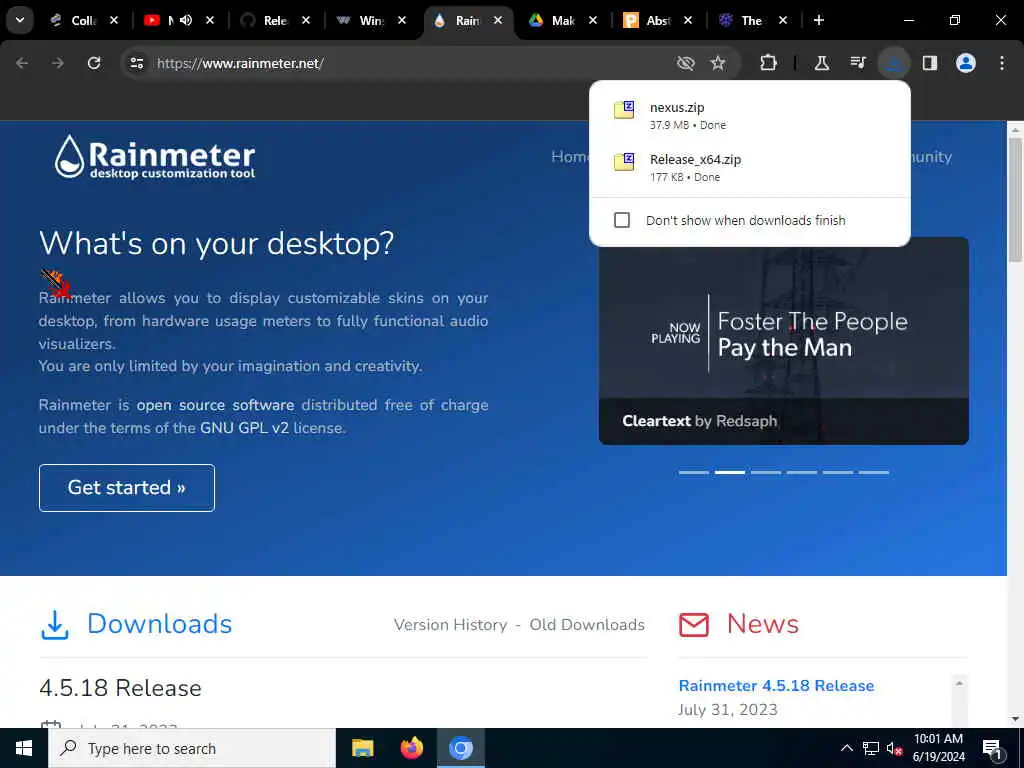Screen dimensions: 1024x768
Task: Open the media controls icon
Action: point(857,63)
